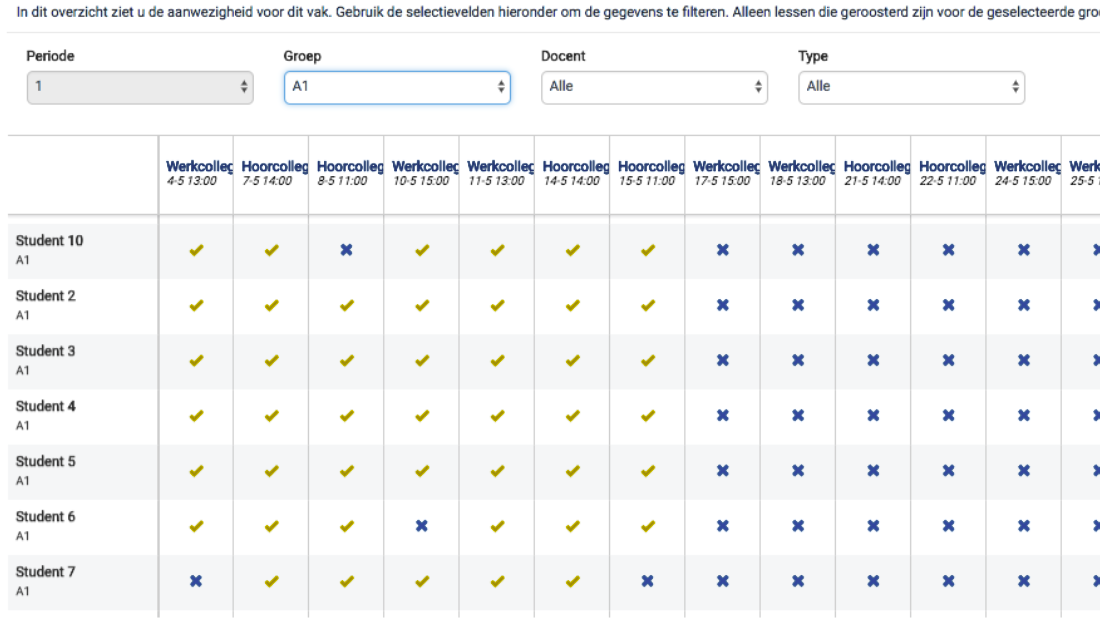Click Student 6's absent cross for 10-5 15:00
Viewport: 1100px width, 619px height.
422,526
